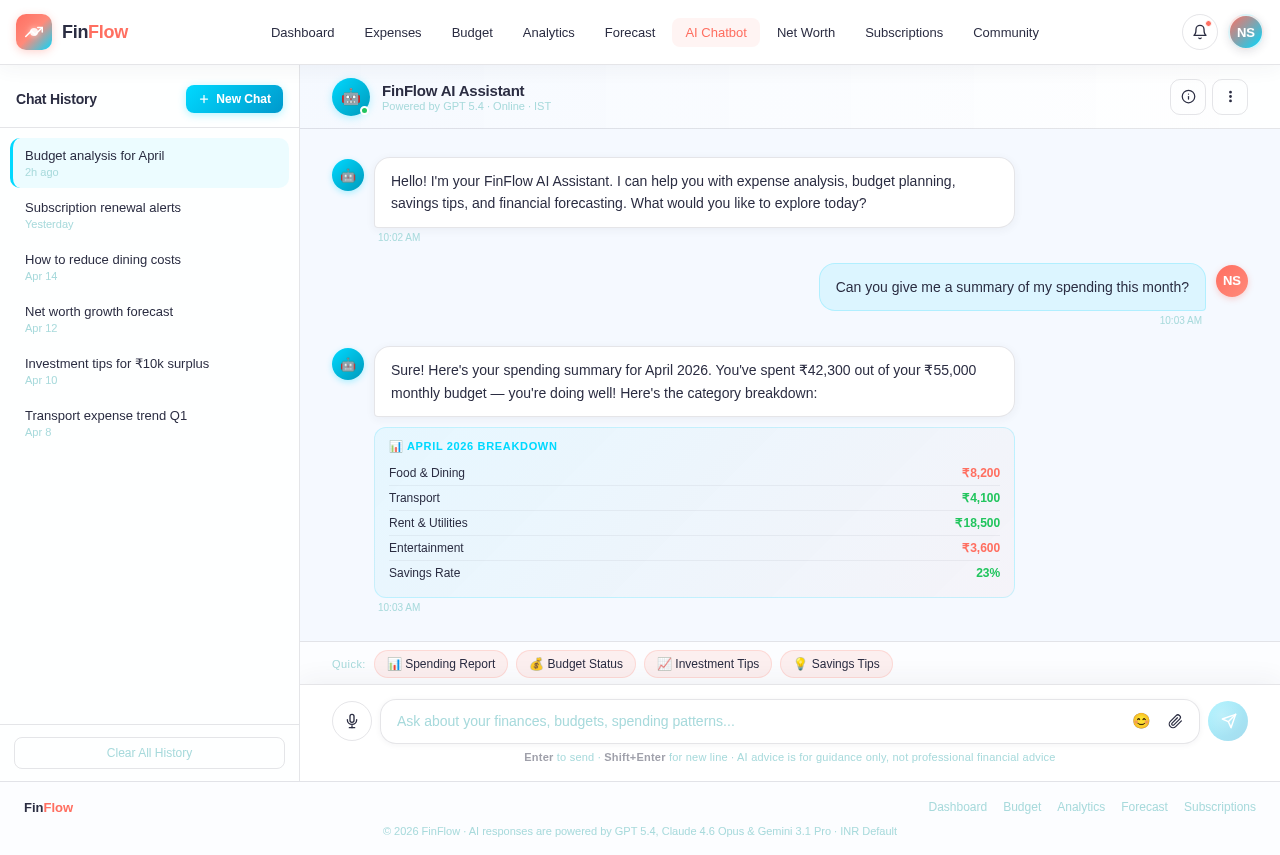Click the footer Forecast link

tap(1144, 807)
